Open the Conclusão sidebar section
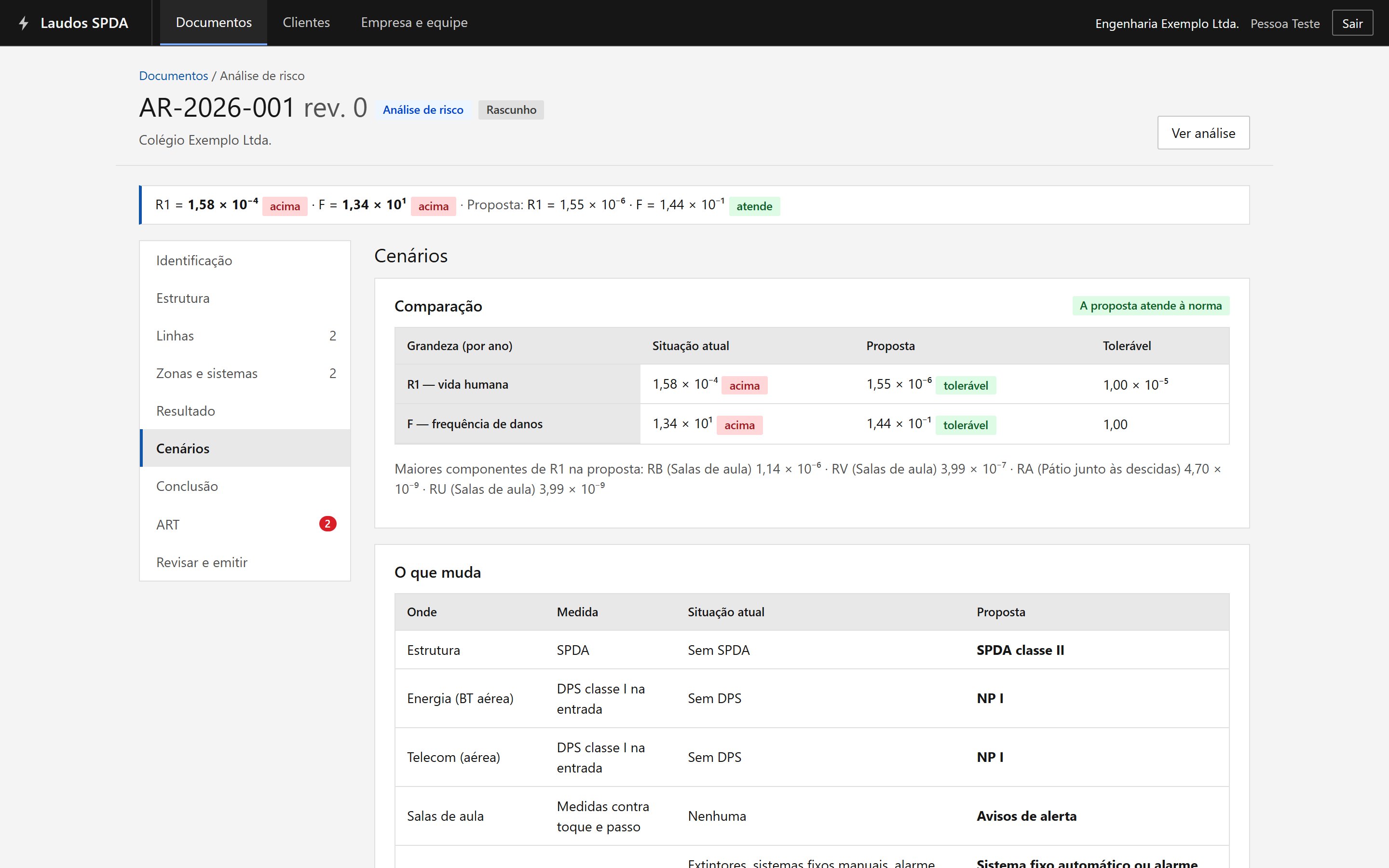1389x868 pixels. coord(245,486)
